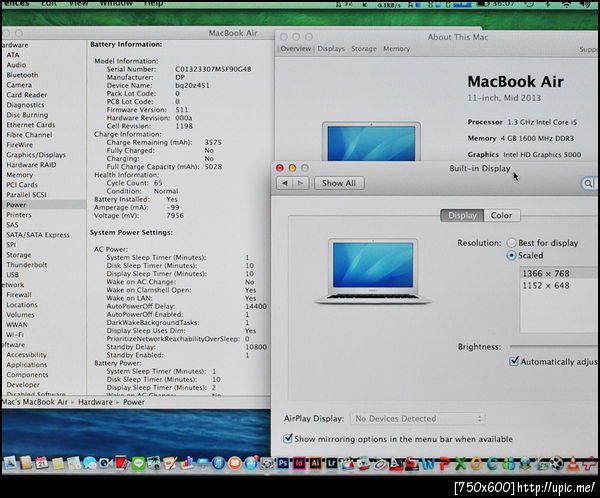Open VLC cone icon in Dock
Screen dimensions: 600x498
click(572, 464)
